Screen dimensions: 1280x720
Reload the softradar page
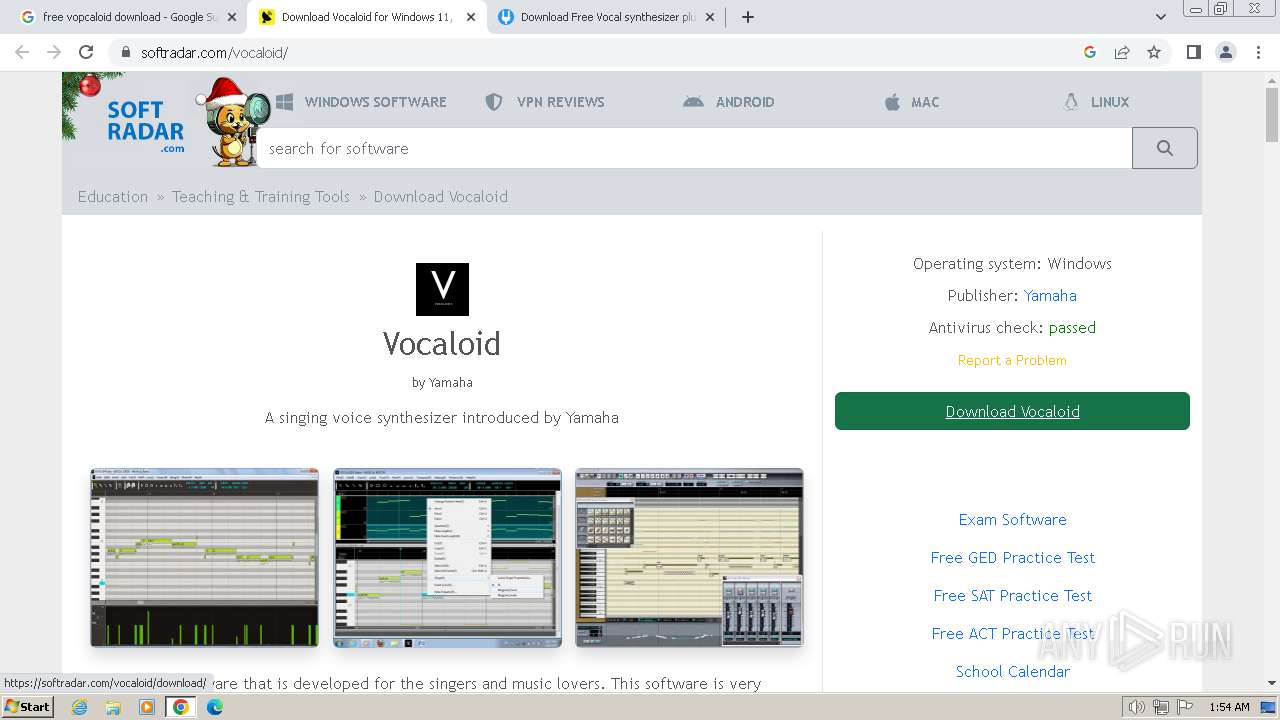click(86, 52)
